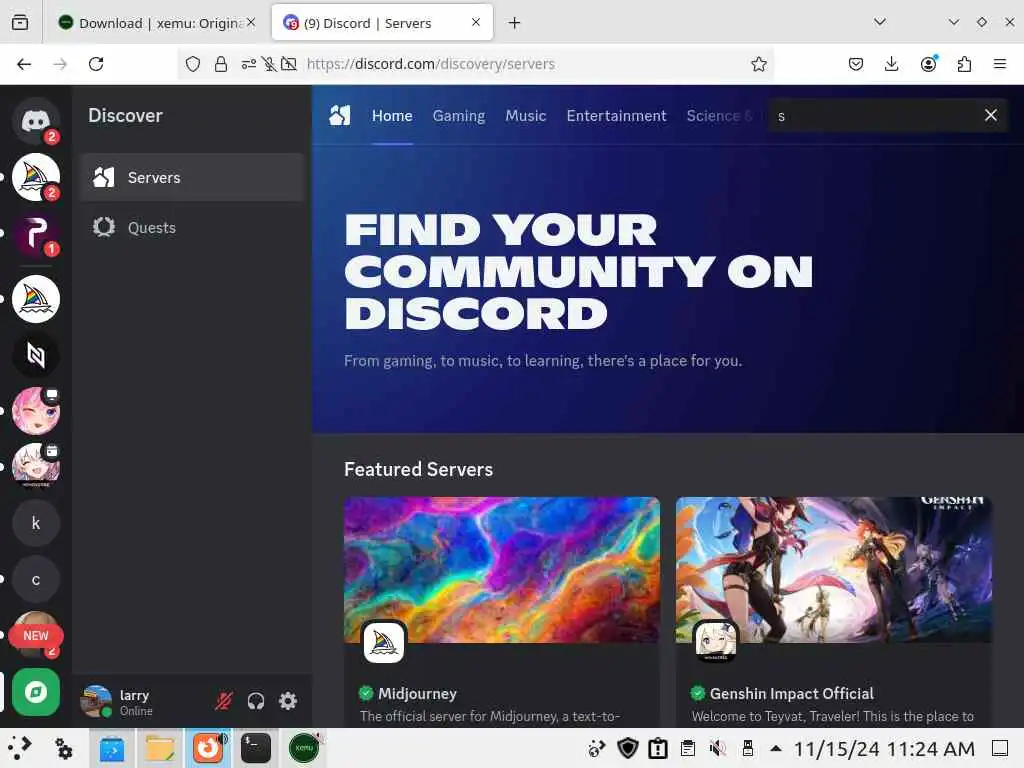Click the Midjourney server name
Screen dimensions: 1024x768
click(417, 694)
